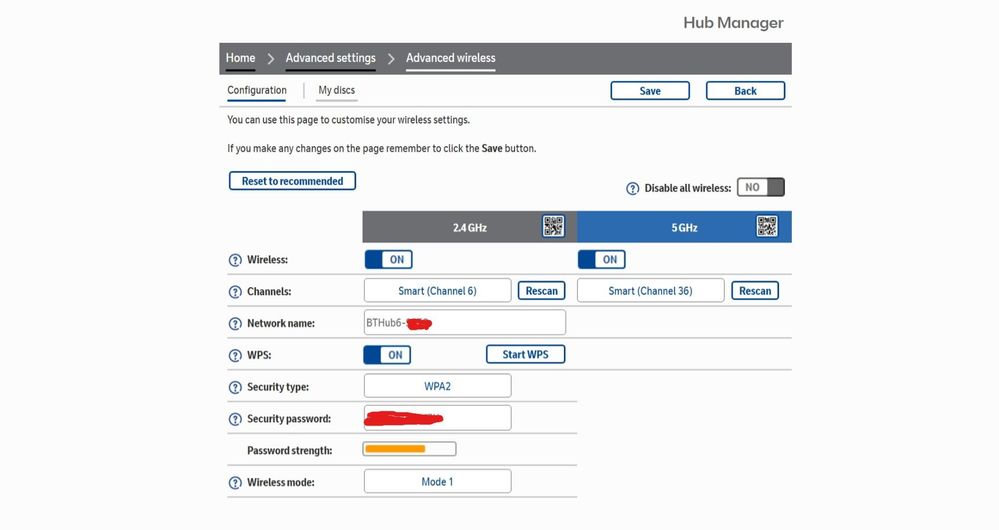Viewport: 999px width, 530px height.
Task: Click help icon beside Network name
Action: (235, 324)
